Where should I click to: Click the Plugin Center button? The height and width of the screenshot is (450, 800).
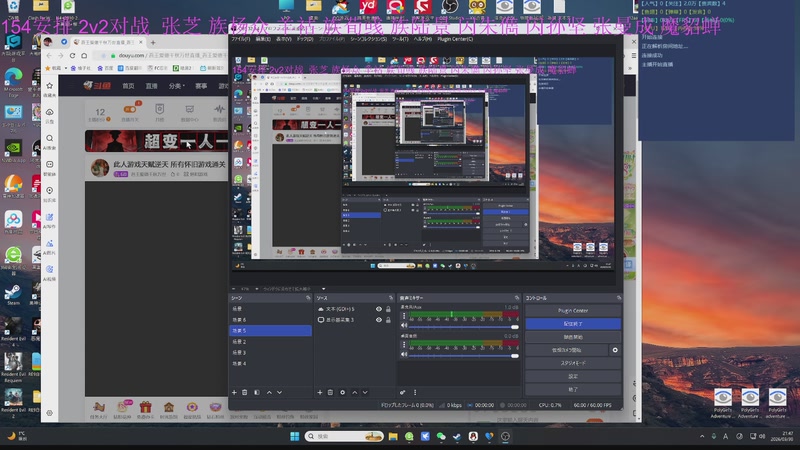click(573, 311)
